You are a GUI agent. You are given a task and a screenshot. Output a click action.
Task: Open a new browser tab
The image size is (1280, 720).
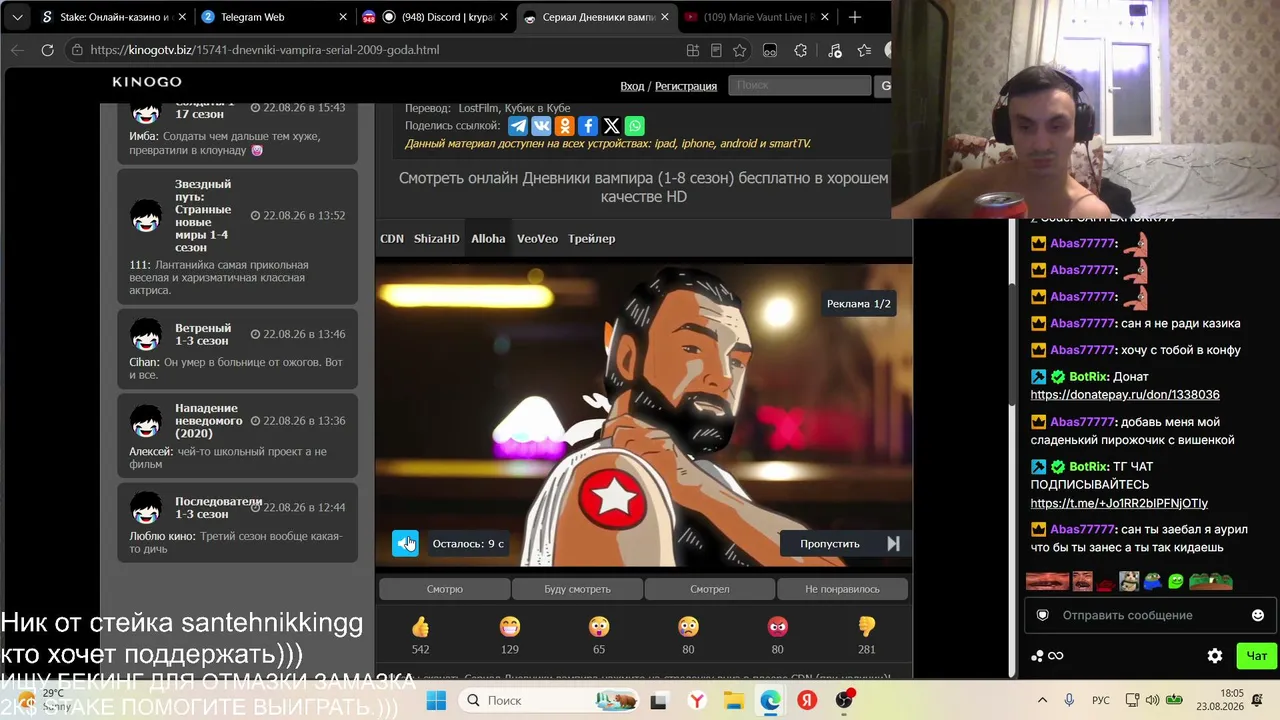coord(854,17)
